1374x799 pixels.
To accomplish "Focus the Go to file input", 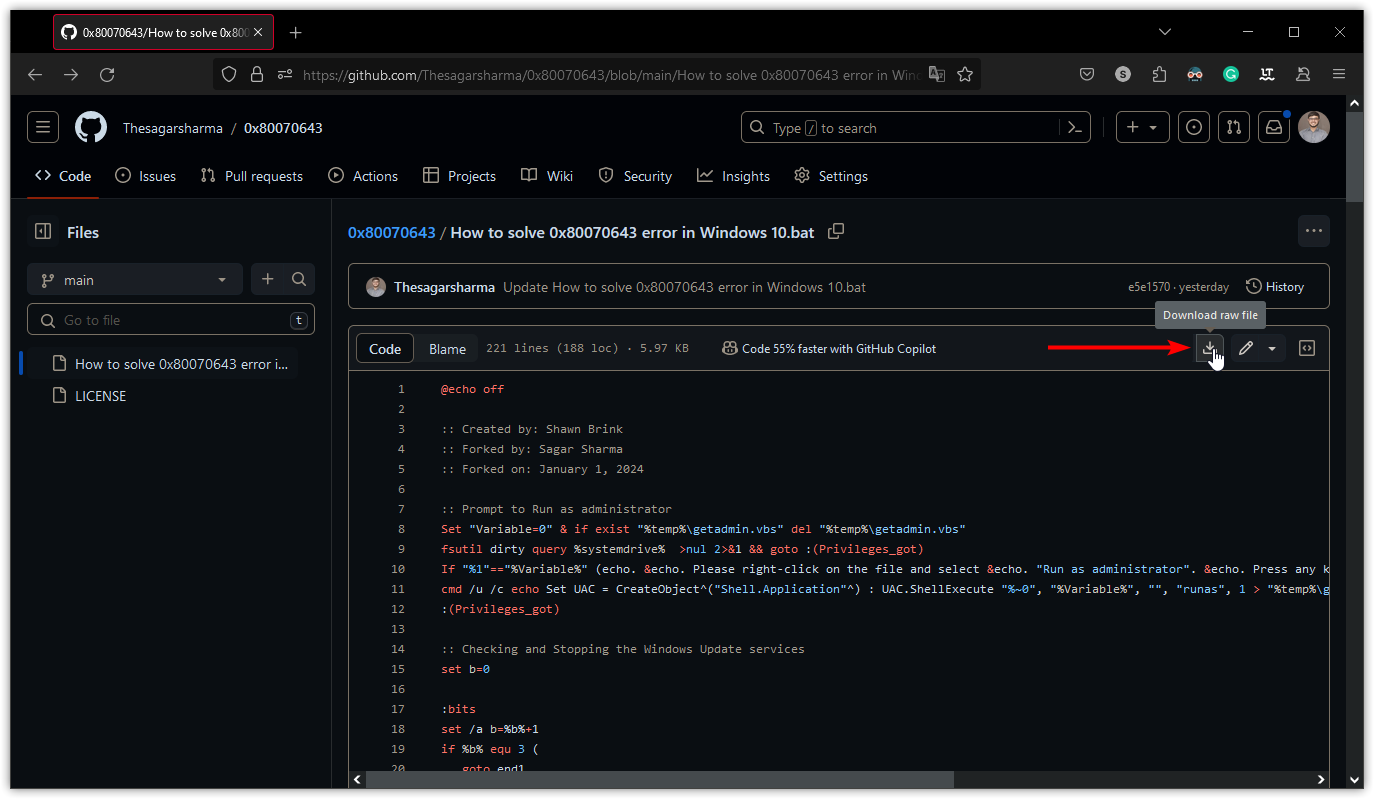I will 171,320.
